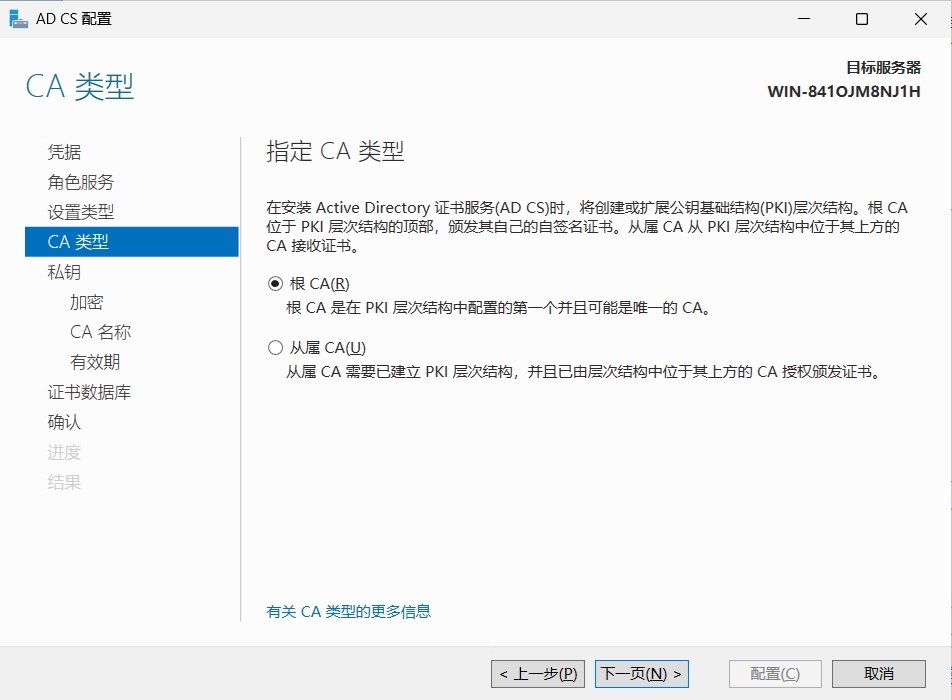Open 有关 CA 类型的更多信息 link
The height and width of the screenshot is (700, 952).
coord(348,611)
